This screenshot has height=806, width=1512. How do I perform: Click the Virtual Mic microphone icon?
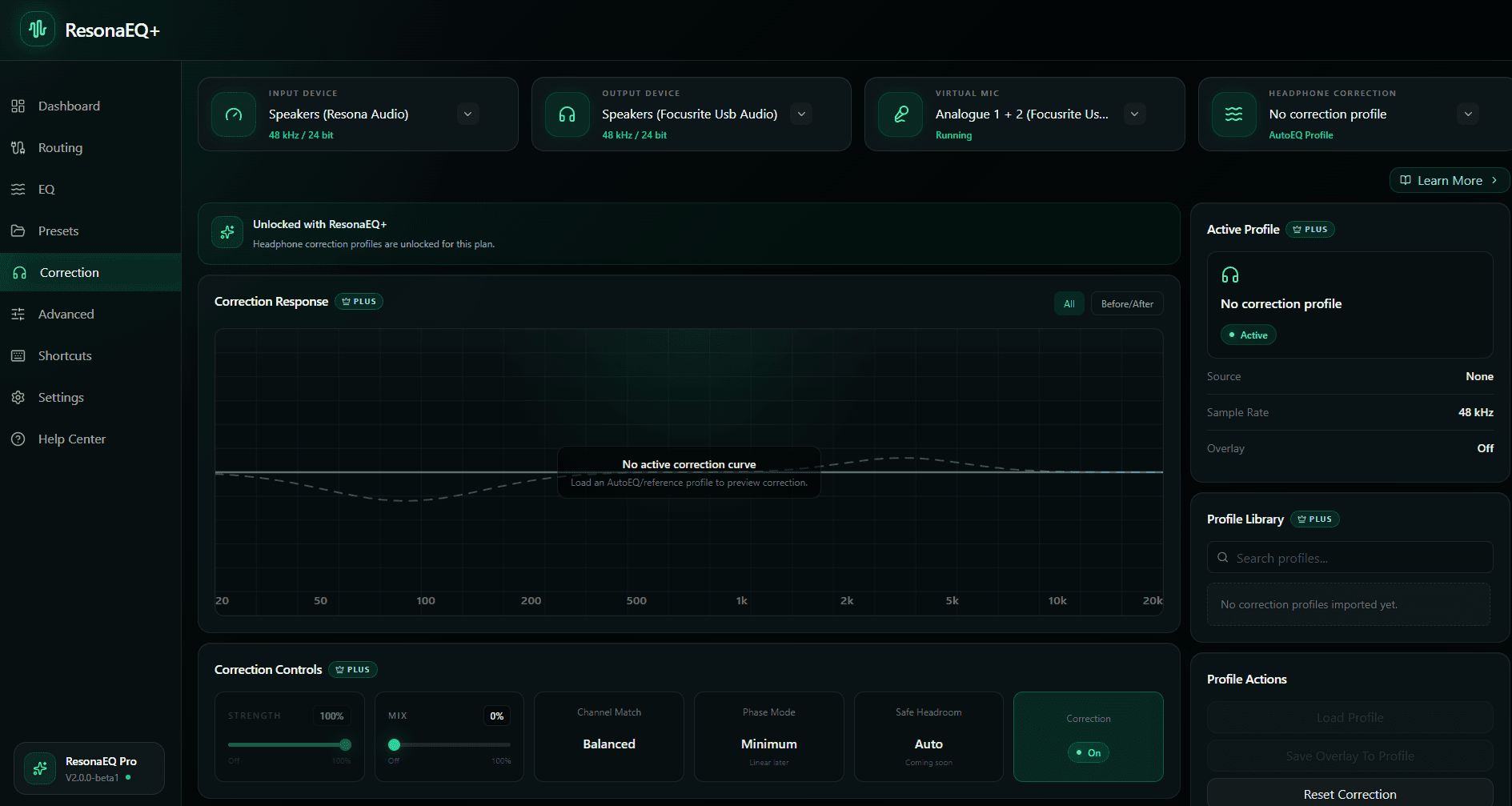tap(900, 114)
